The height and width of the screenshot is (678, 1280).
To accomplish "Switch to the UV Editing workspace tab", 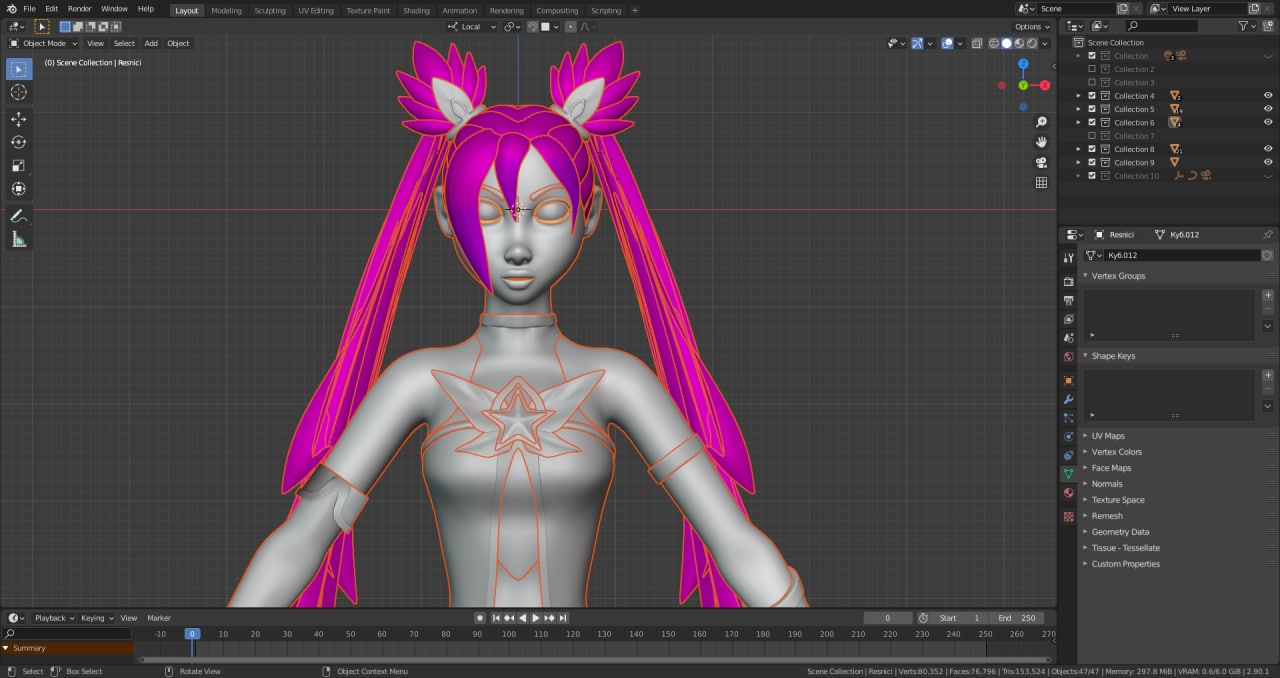I will 316,10.
